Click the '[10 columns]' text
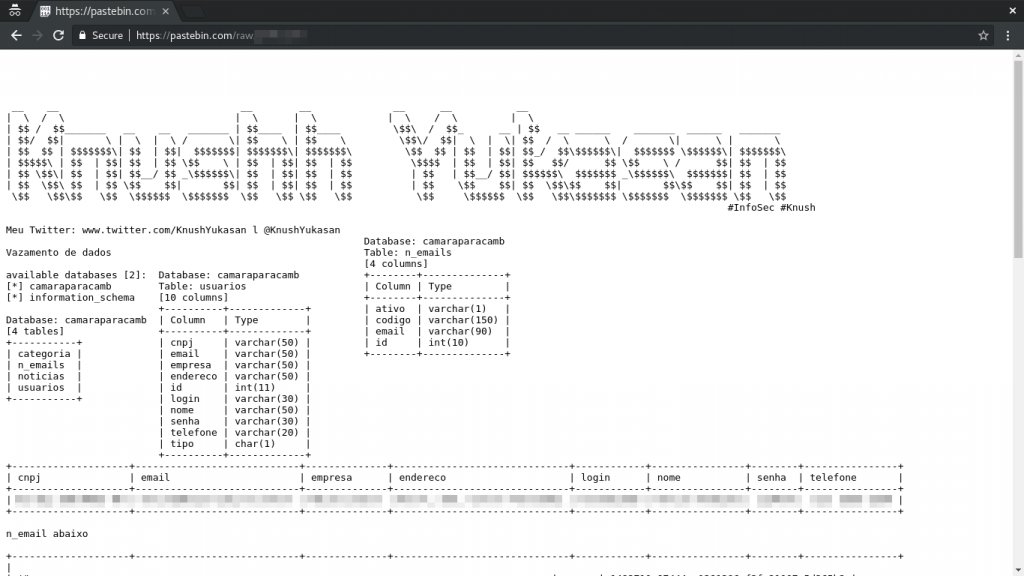This screenshot has height=576, width=1024. [x=193, y=297]
